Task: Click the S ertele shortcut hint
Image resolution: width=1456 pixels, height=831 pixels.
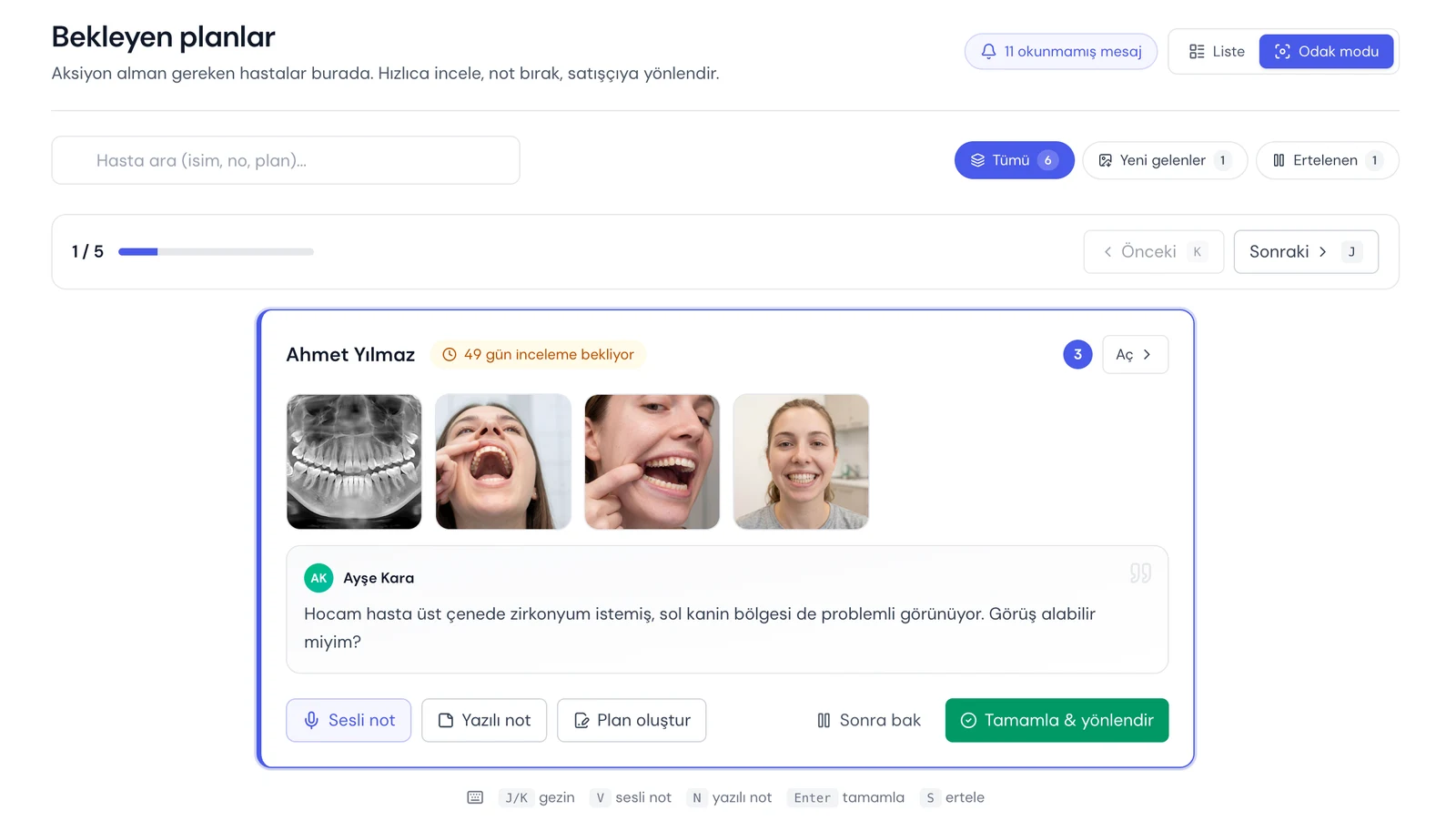Action: [952, 797]
